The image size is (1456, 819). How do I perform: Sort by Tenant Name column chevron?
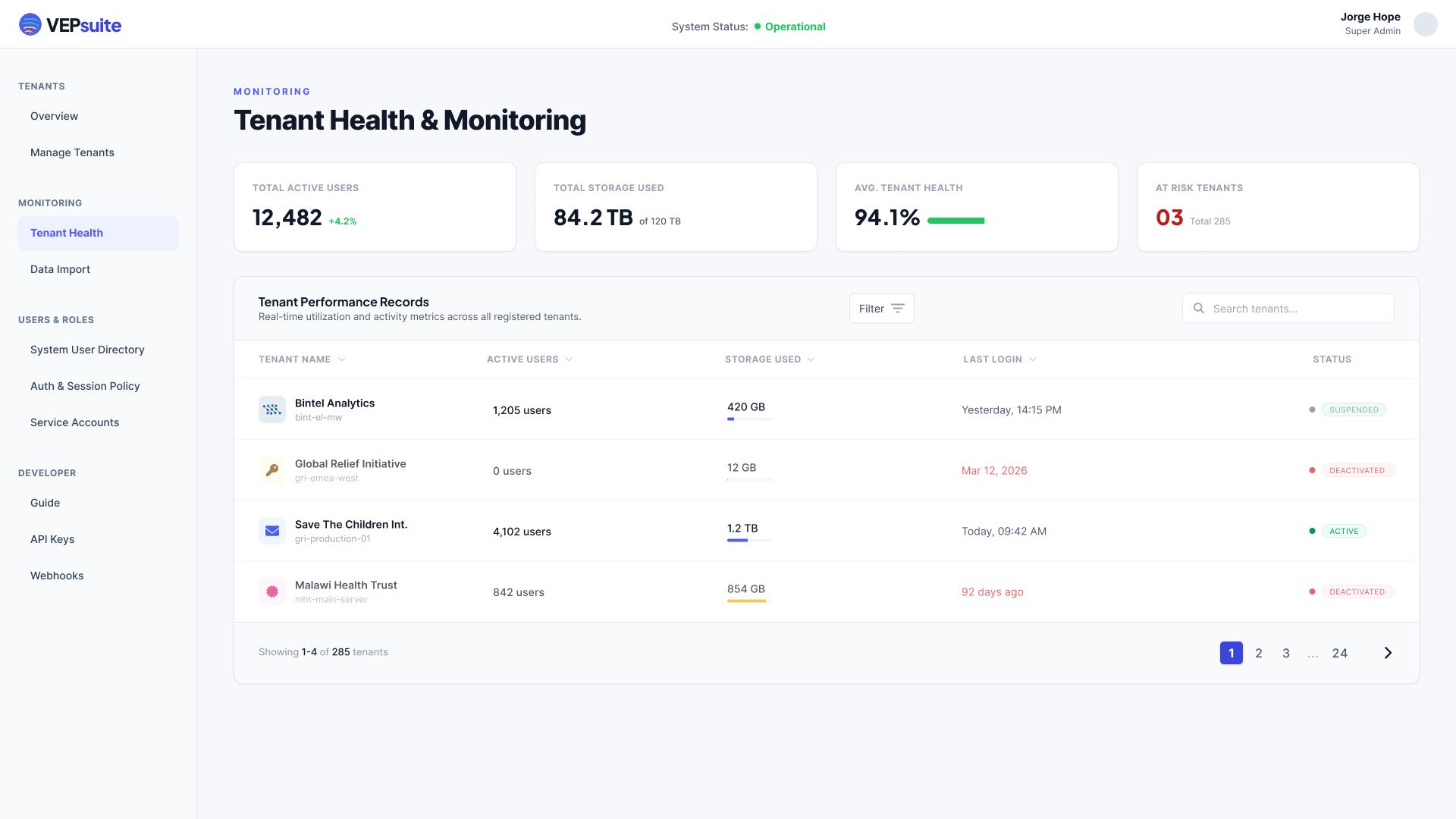click(x=342, y=359)
